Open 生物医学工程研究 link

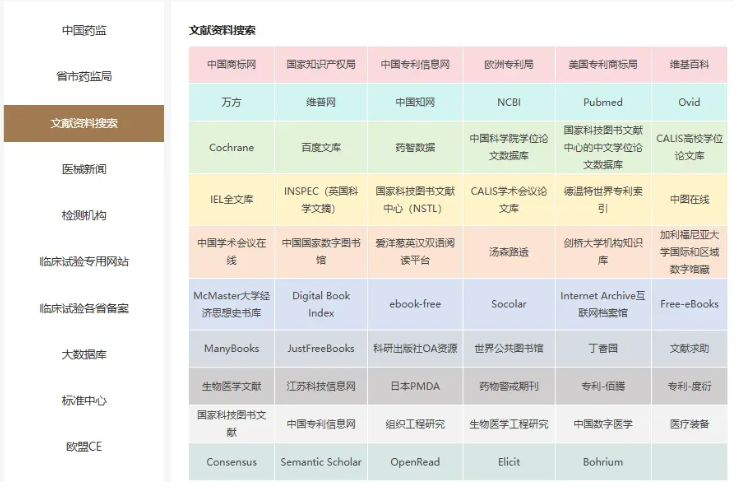tap(515, 430)
